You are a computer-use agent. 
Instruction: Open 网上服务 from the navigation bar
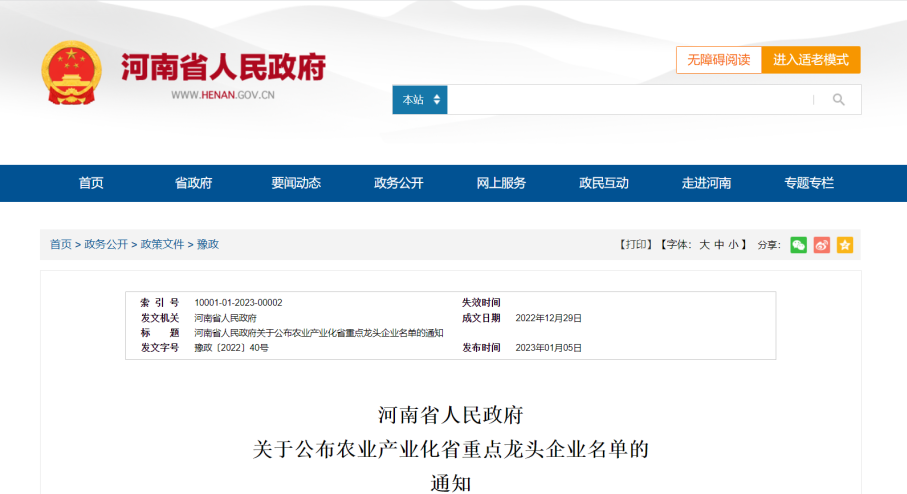(501, 183)
